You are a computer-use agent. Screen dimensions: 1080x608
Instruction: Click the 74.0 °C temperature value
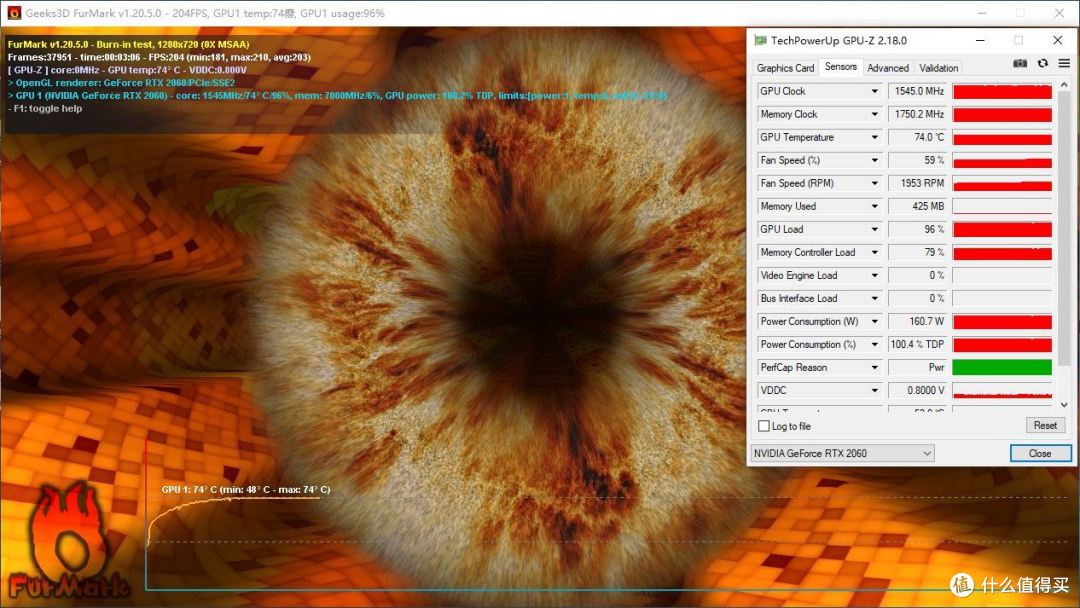point(918,137)
